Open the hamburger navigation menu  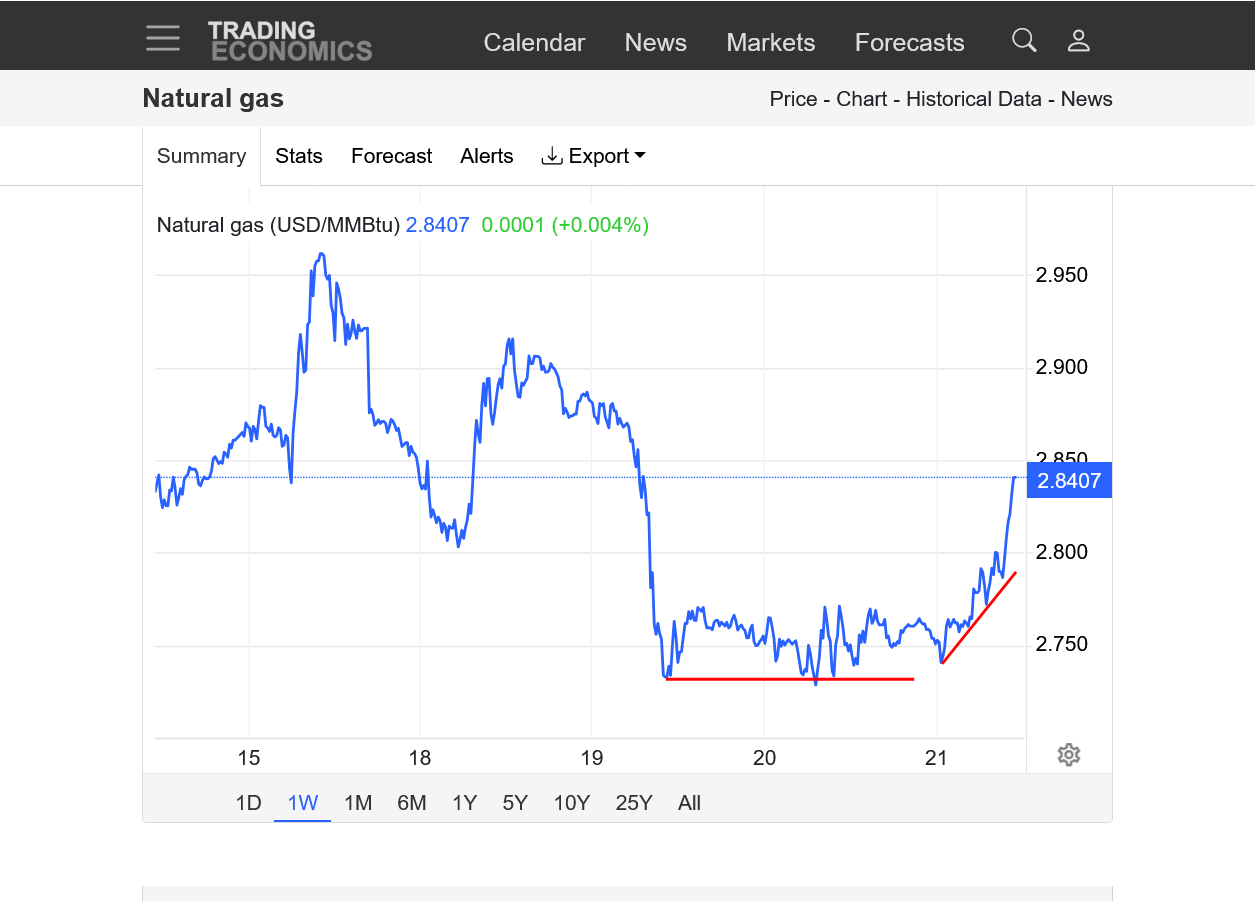[x=163, y=38]
